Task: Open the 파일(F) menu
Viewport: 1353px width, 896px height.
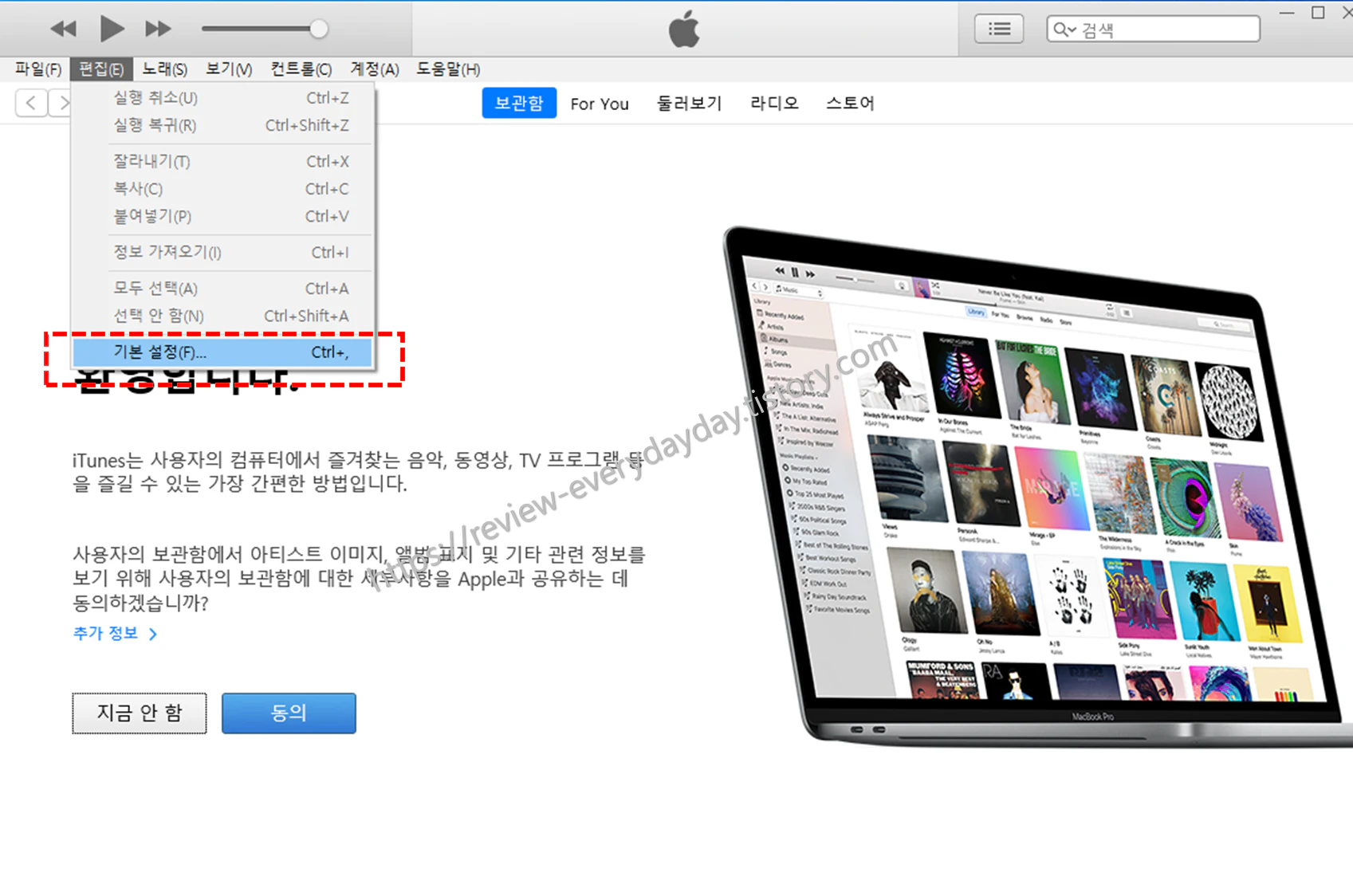Action: pyautogui.click(x=37, y=69)
